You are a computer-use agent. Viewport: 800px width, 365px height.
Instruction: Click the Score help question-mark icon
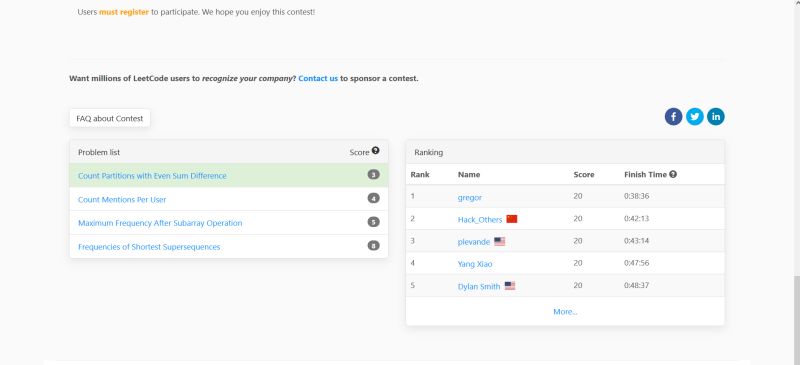pos(376,151)
